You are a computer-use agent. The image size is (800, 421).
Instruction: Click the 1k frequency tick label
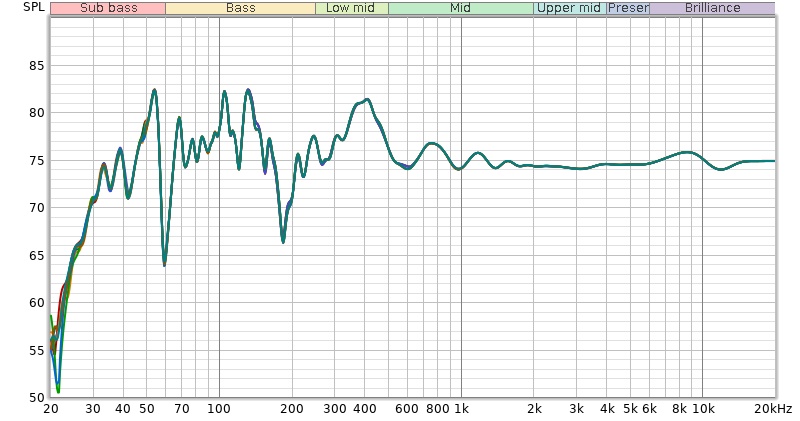461,409
